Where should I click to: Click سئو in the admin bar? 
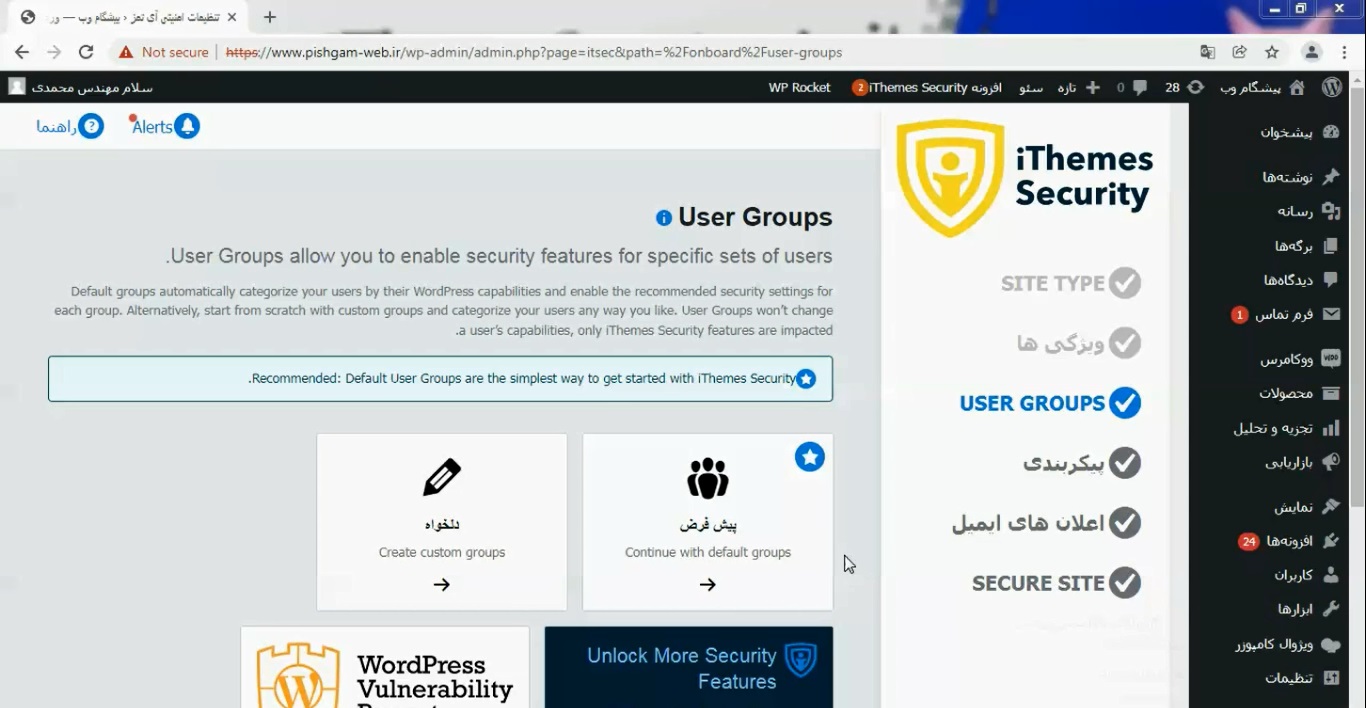point(1030,87)
